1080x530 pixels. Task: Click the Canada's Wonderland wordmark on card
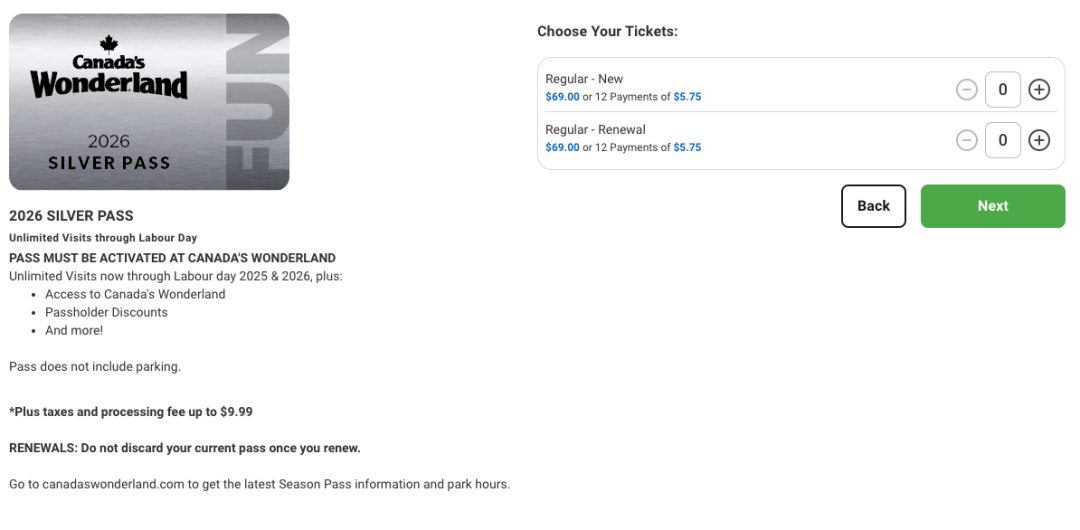point(109,77)
